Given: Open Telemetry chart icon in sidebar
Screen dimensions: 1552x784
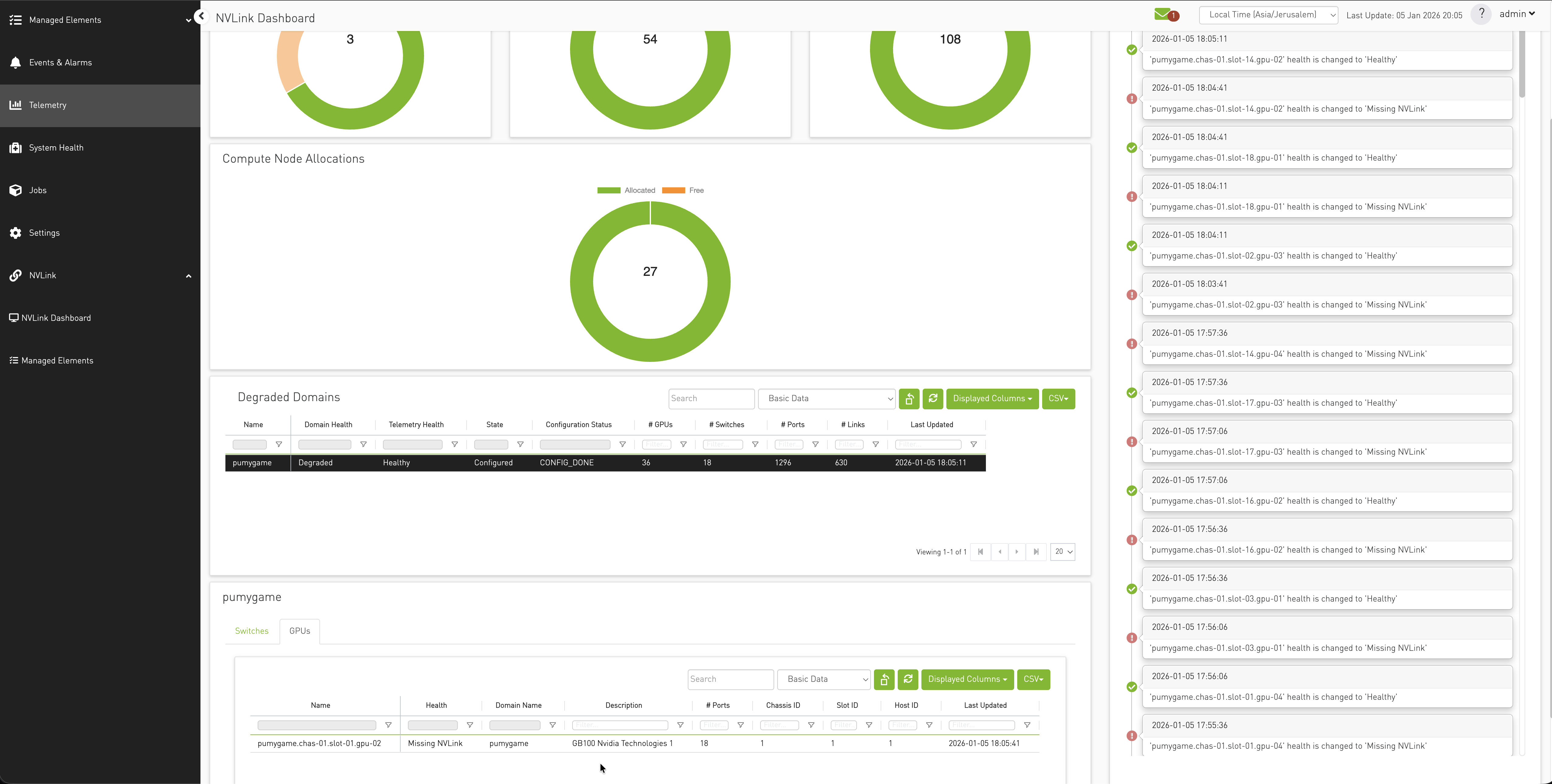Looking at the screenshot, I should click(x=16, y=105).
